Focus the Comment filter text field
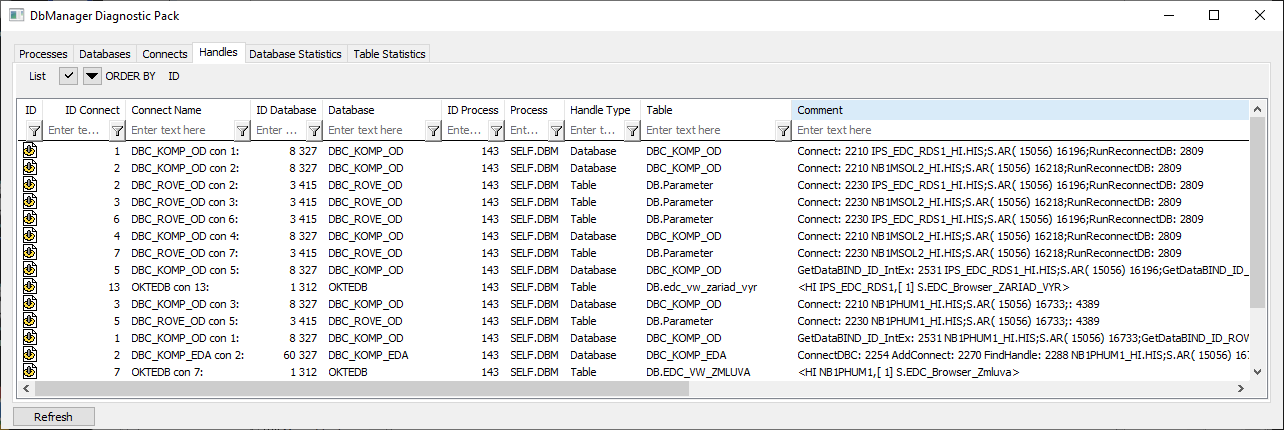 (1020, 130)
